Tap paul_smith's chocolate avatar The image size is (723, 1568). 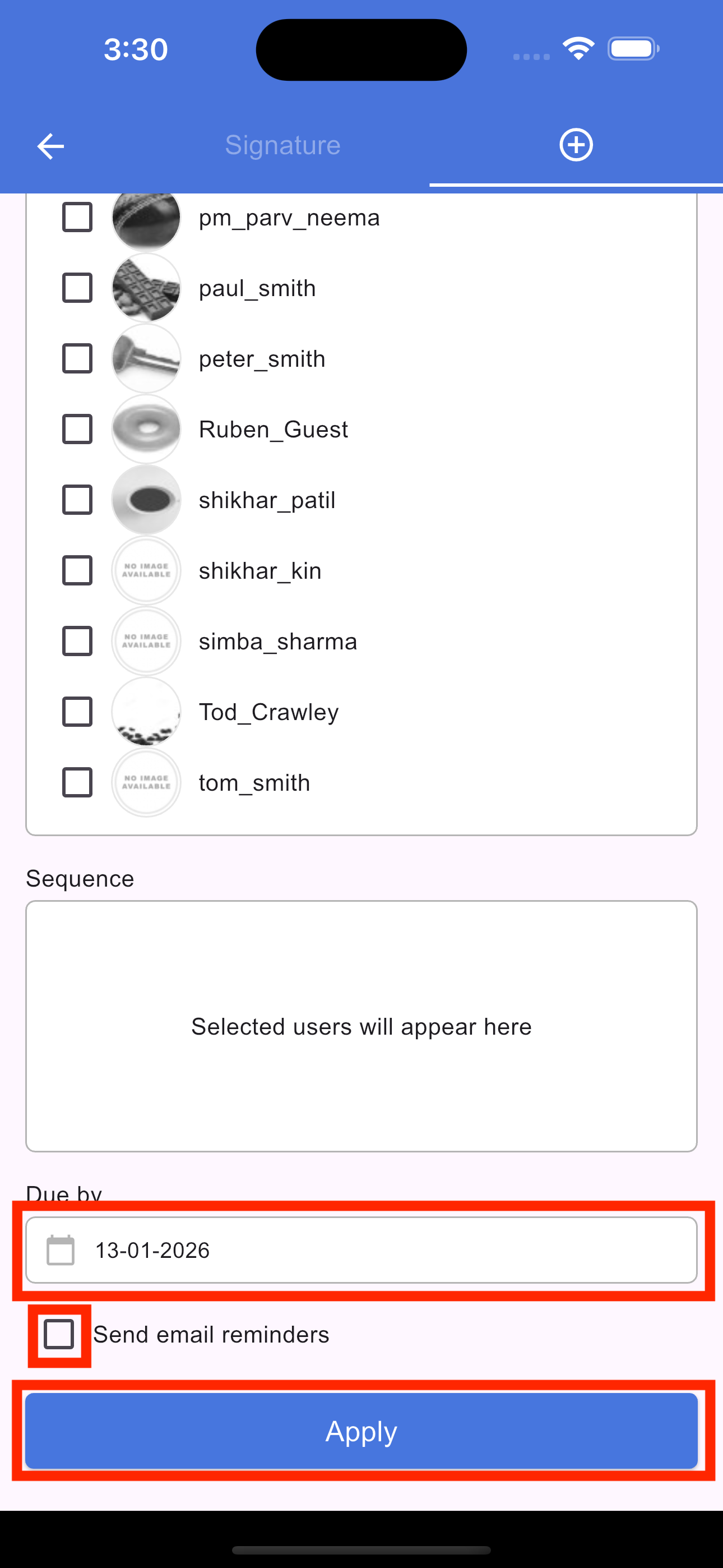pyautogui.click(x=146, y=288)
